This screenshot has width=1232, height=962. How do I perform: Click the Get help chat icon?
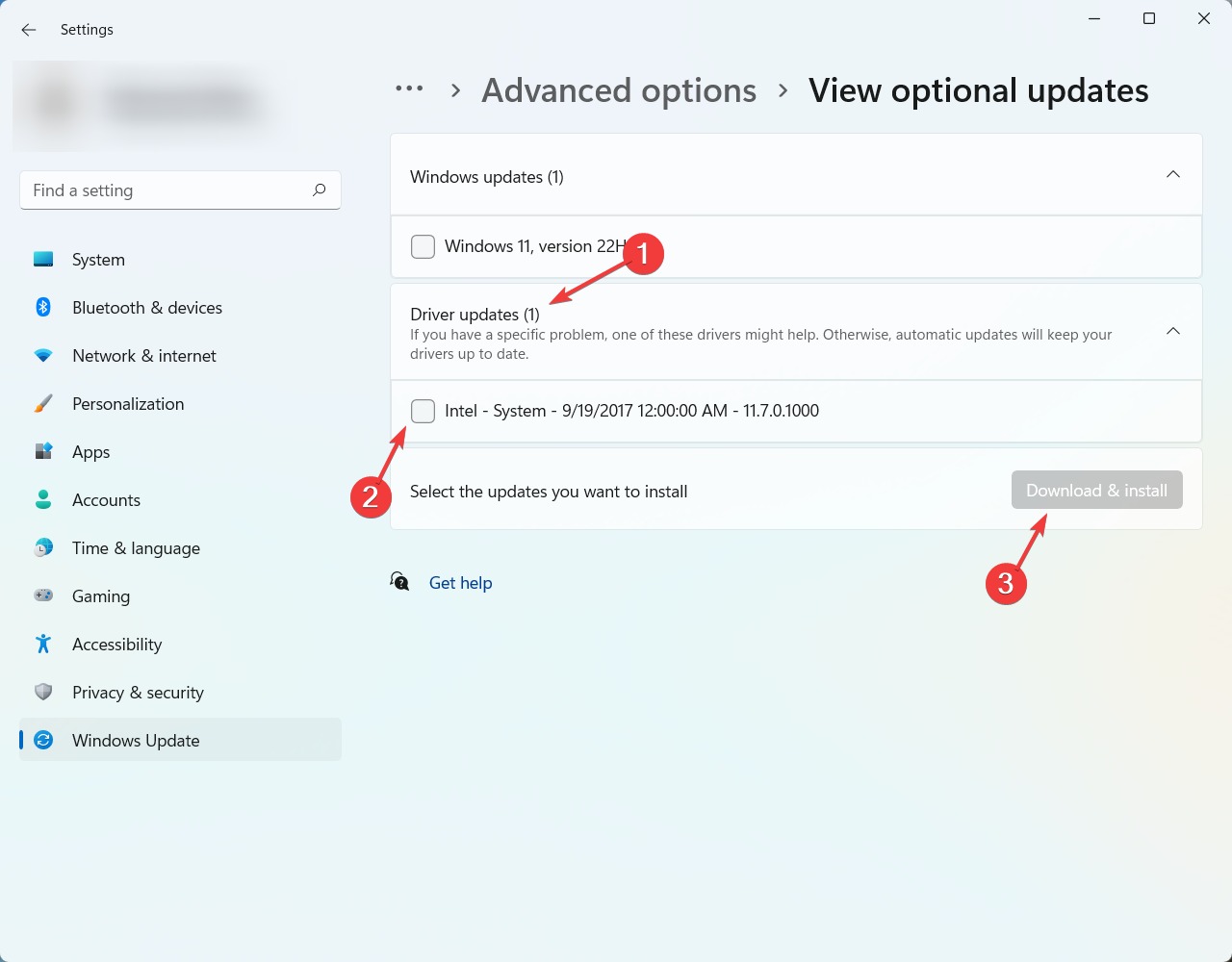[x=399, y=582]
